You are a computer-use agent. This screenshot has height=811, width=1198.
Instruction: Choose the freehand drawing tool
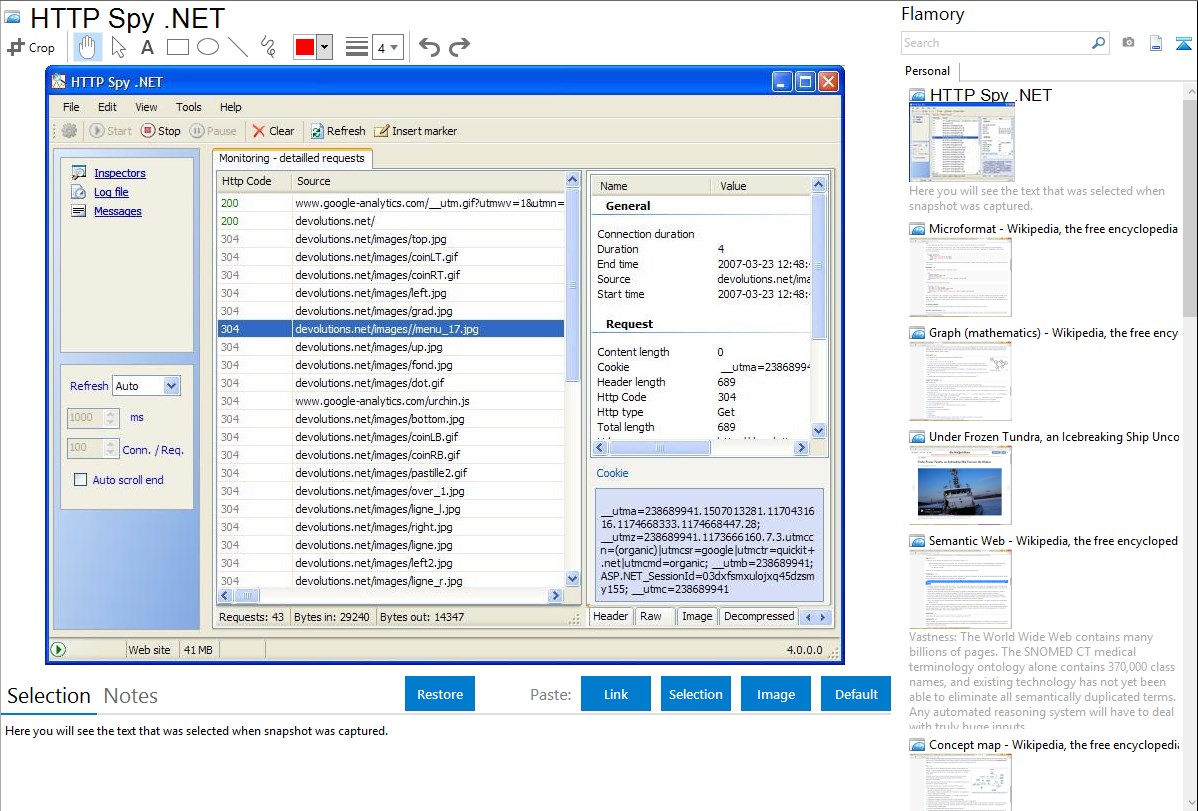pos(267,47)
